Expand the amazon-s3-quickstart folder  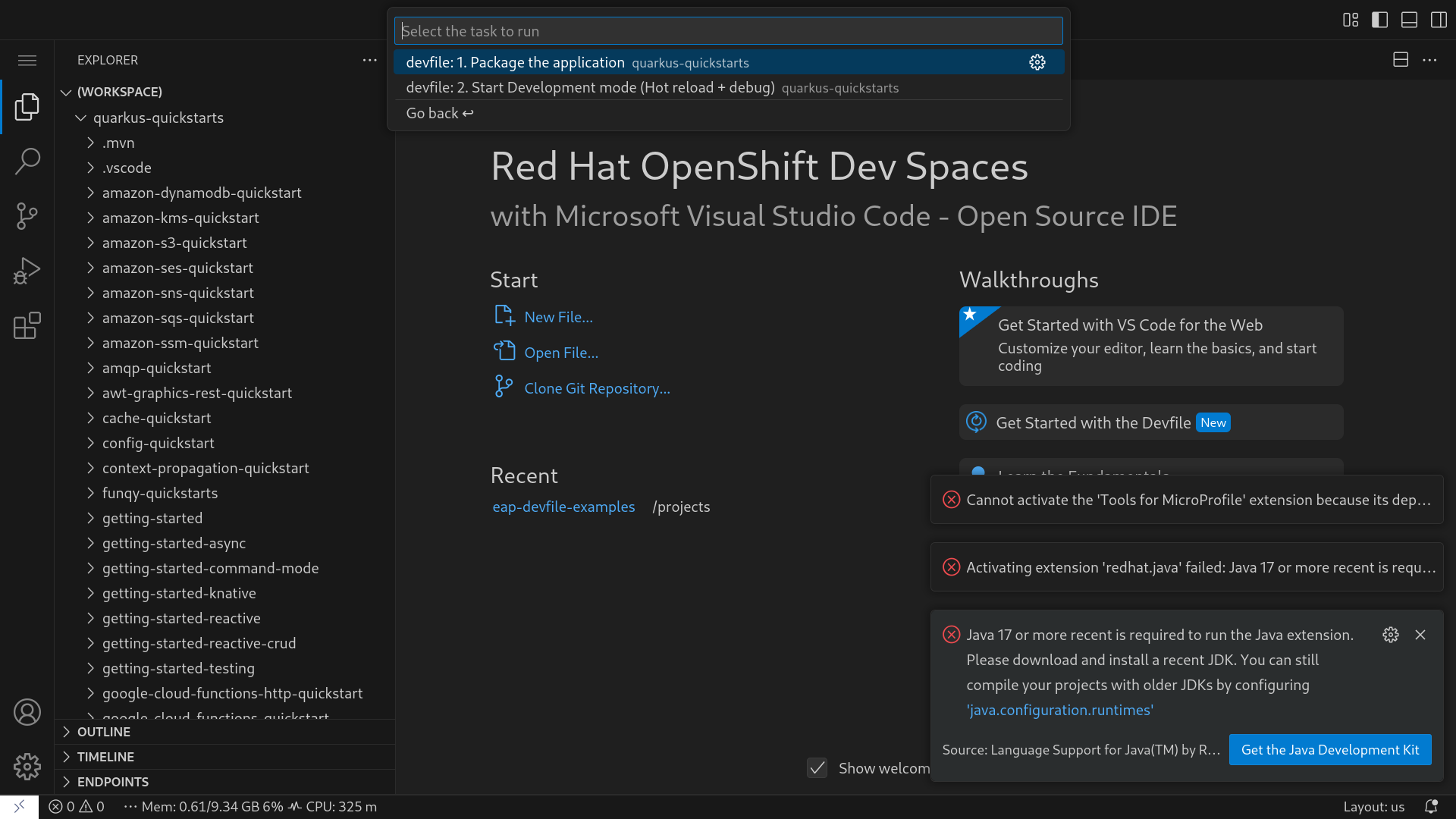(174, 243)
